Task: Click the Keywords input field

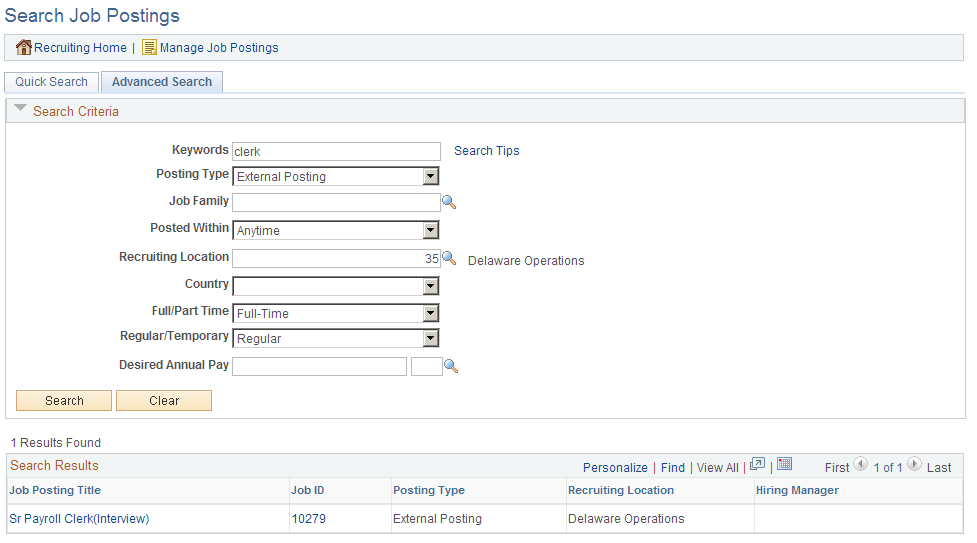Action: 336,151
